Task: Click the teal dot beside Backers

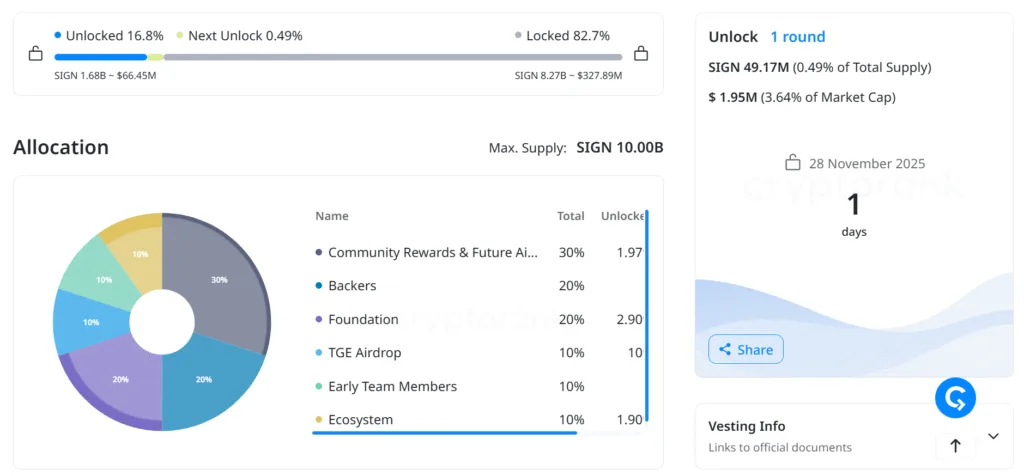Action: [319, 285]
